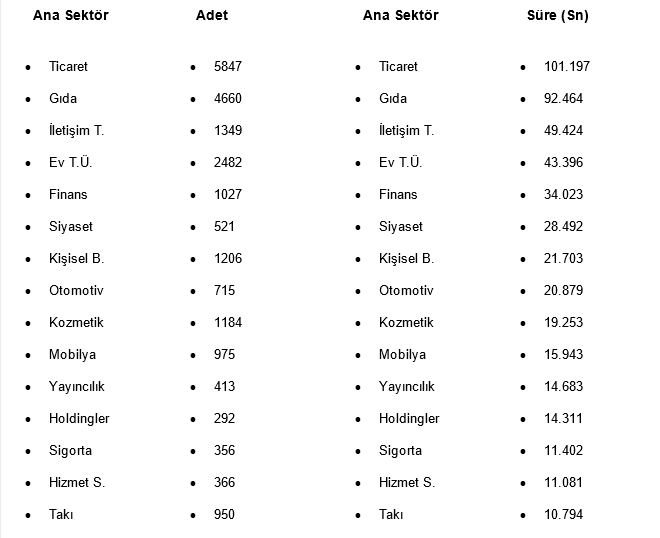Image resolution: width=660 pixels, height=538 pixels.
Task: Click the number 4660
Action: [x=228, y=98]
